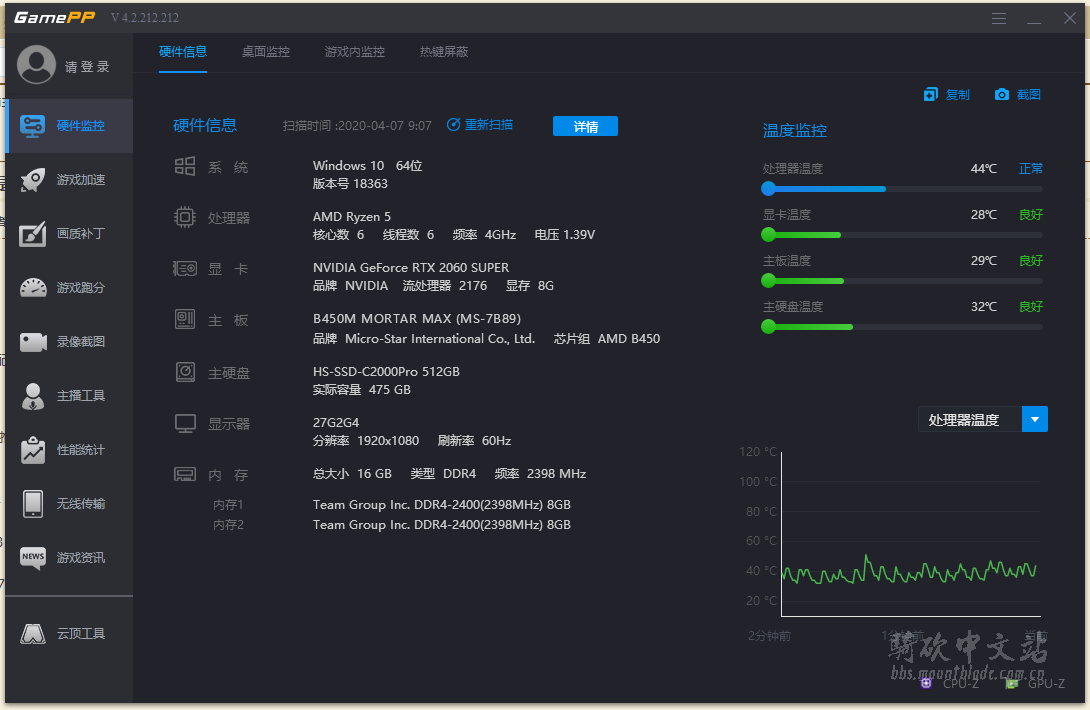Click the 请登录 login link

pos(88,67)
